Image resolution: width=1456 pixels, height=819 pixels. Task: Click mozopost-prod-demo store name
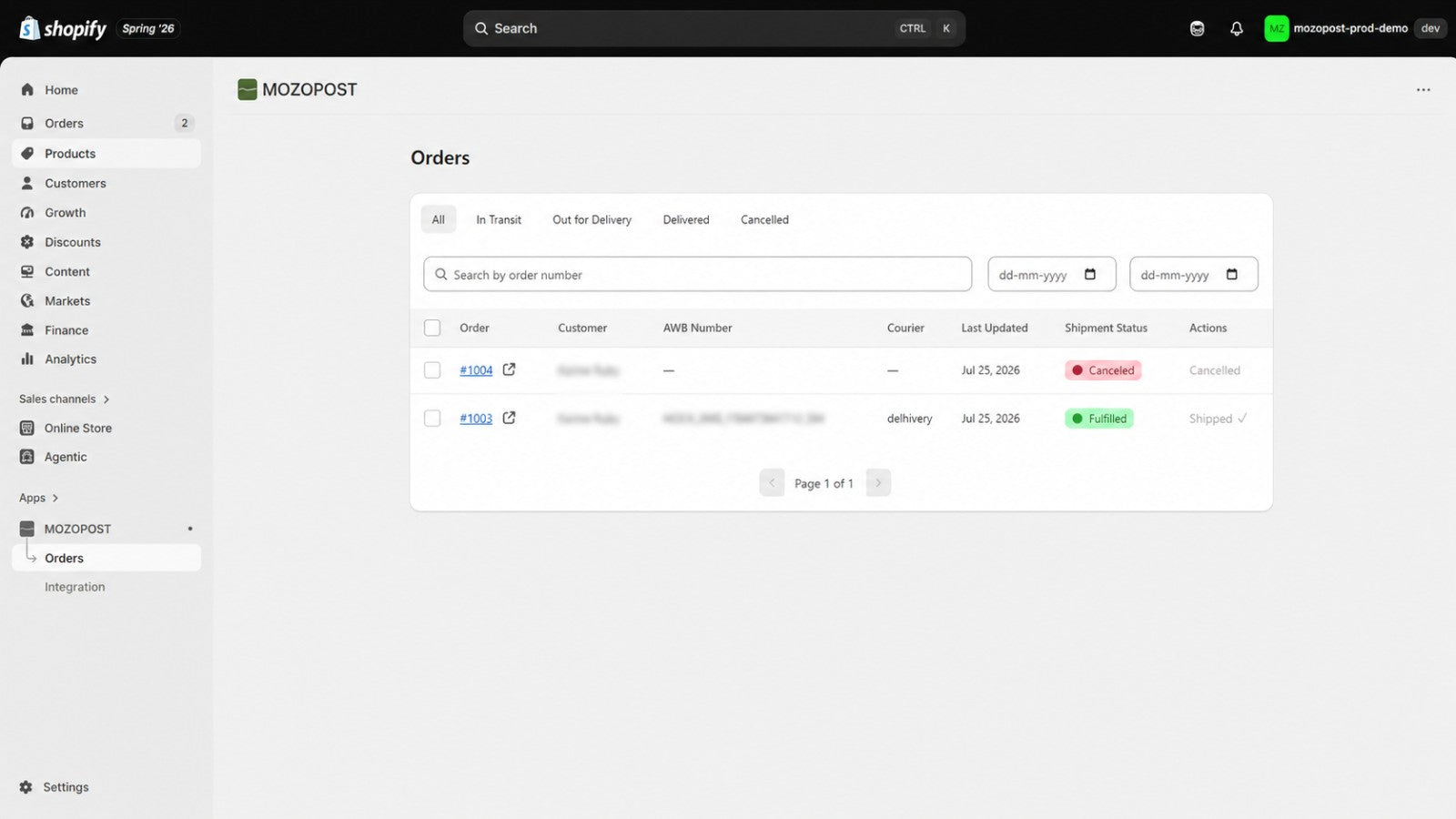coord(1350,28)
